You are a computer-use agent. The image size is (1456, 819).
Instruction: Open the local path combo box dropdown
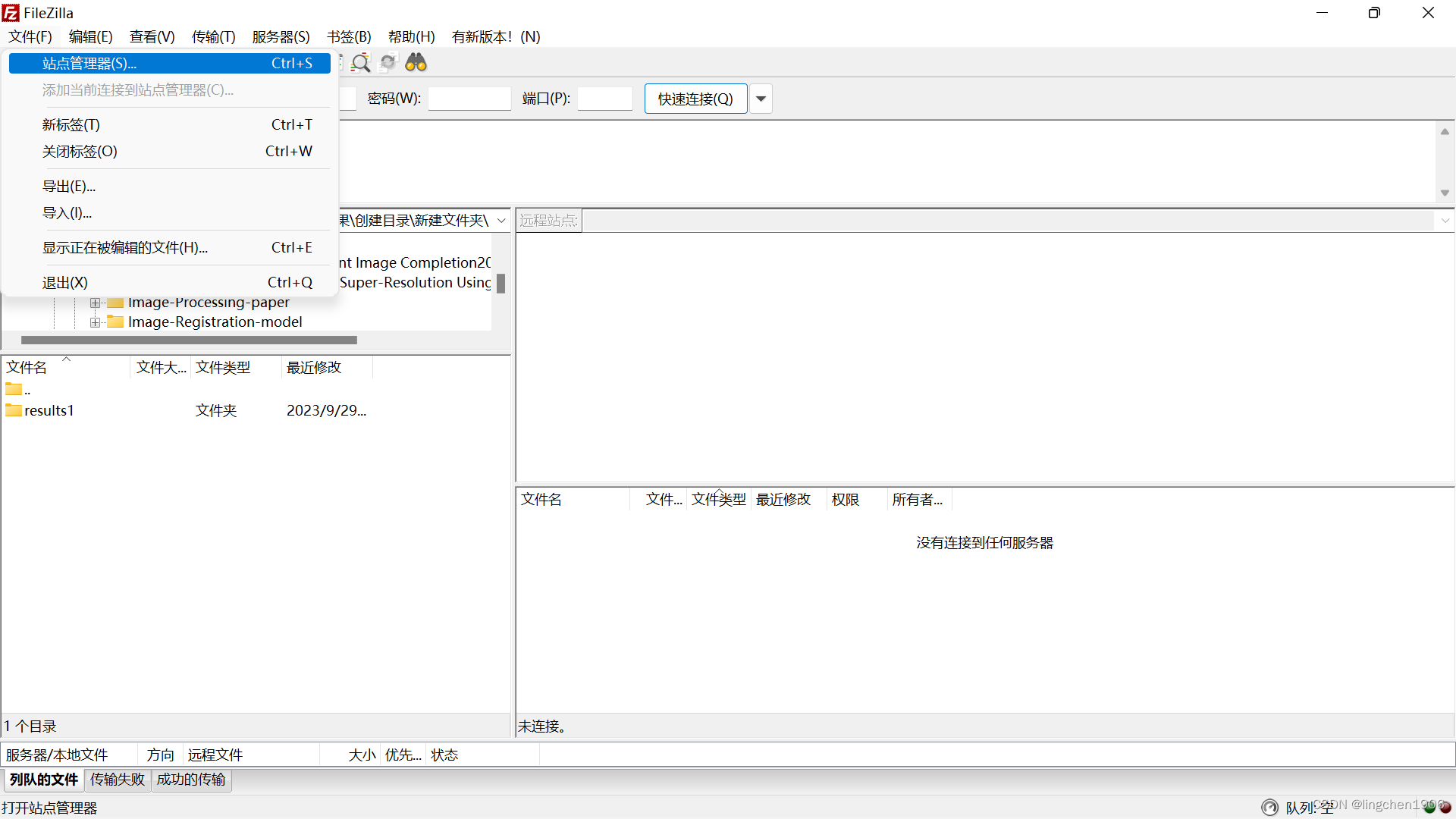tap(501, 221)
